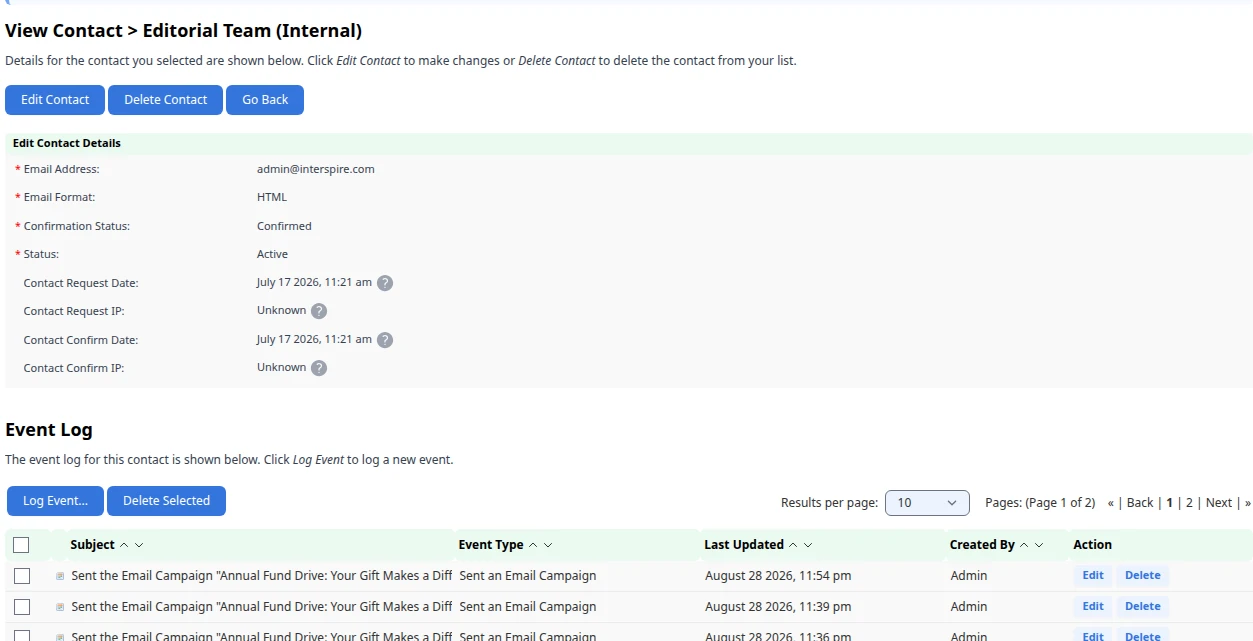Click the subject text of the 11:54 pm event
This screenshot has width=1253, height=641.
(262, 576)
